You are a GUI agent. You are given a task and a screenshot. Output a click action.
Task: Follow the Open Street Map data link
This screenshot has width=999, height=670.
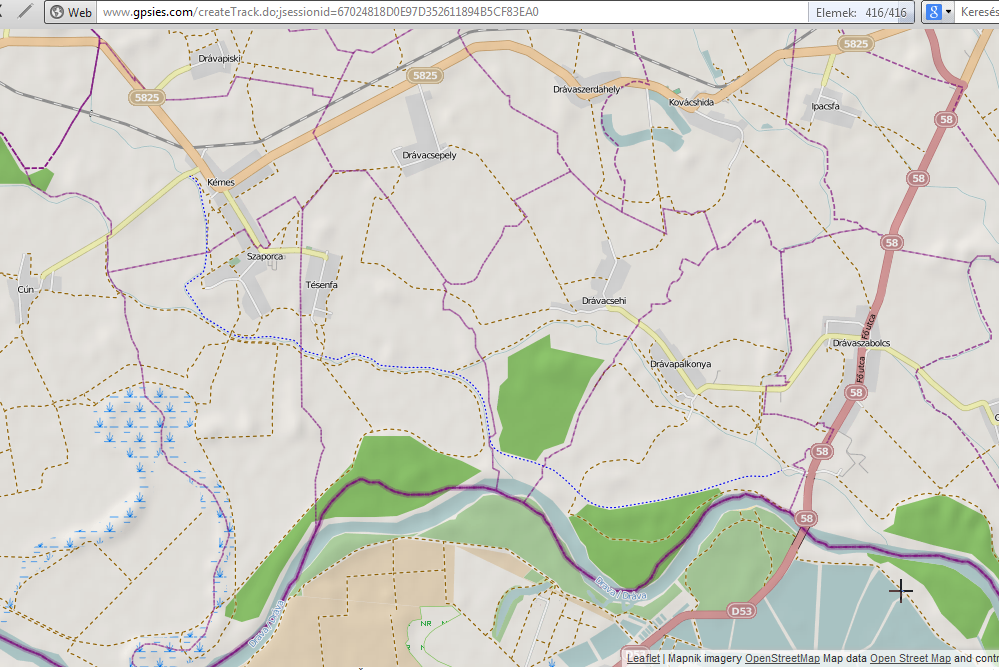(909, 658)
